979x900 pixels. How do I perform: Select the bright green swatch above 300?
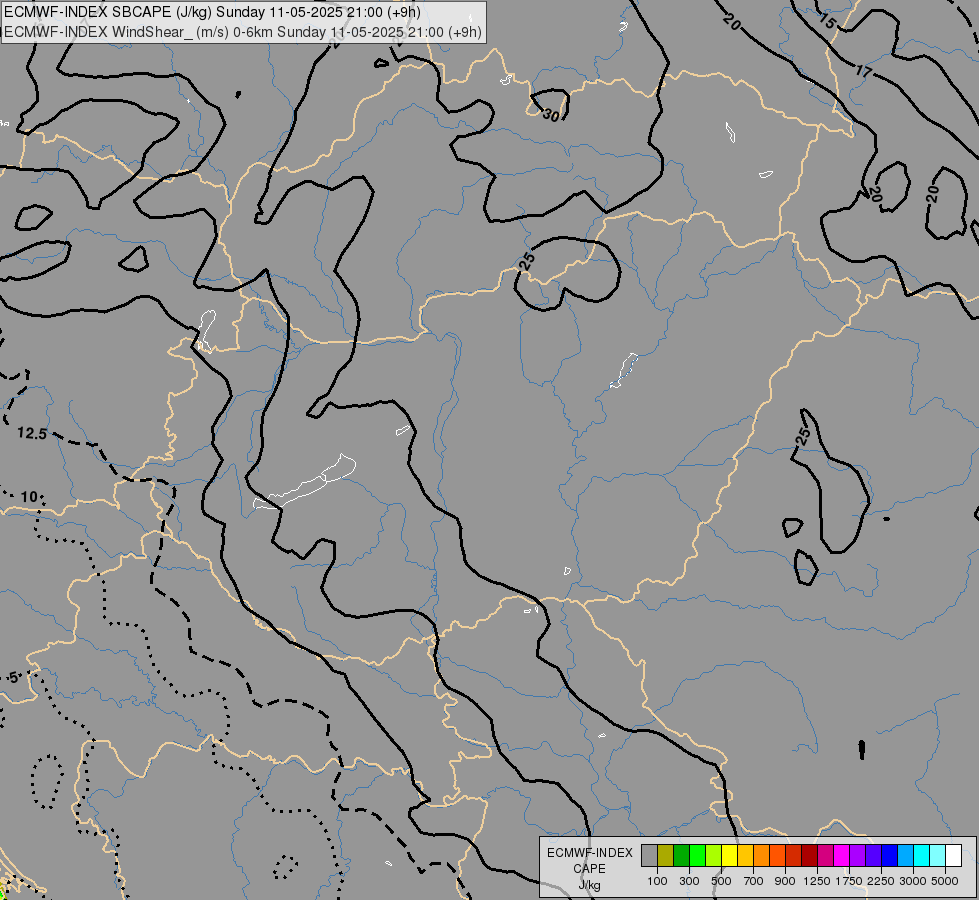pyautogui.click(x=697, y=855)
